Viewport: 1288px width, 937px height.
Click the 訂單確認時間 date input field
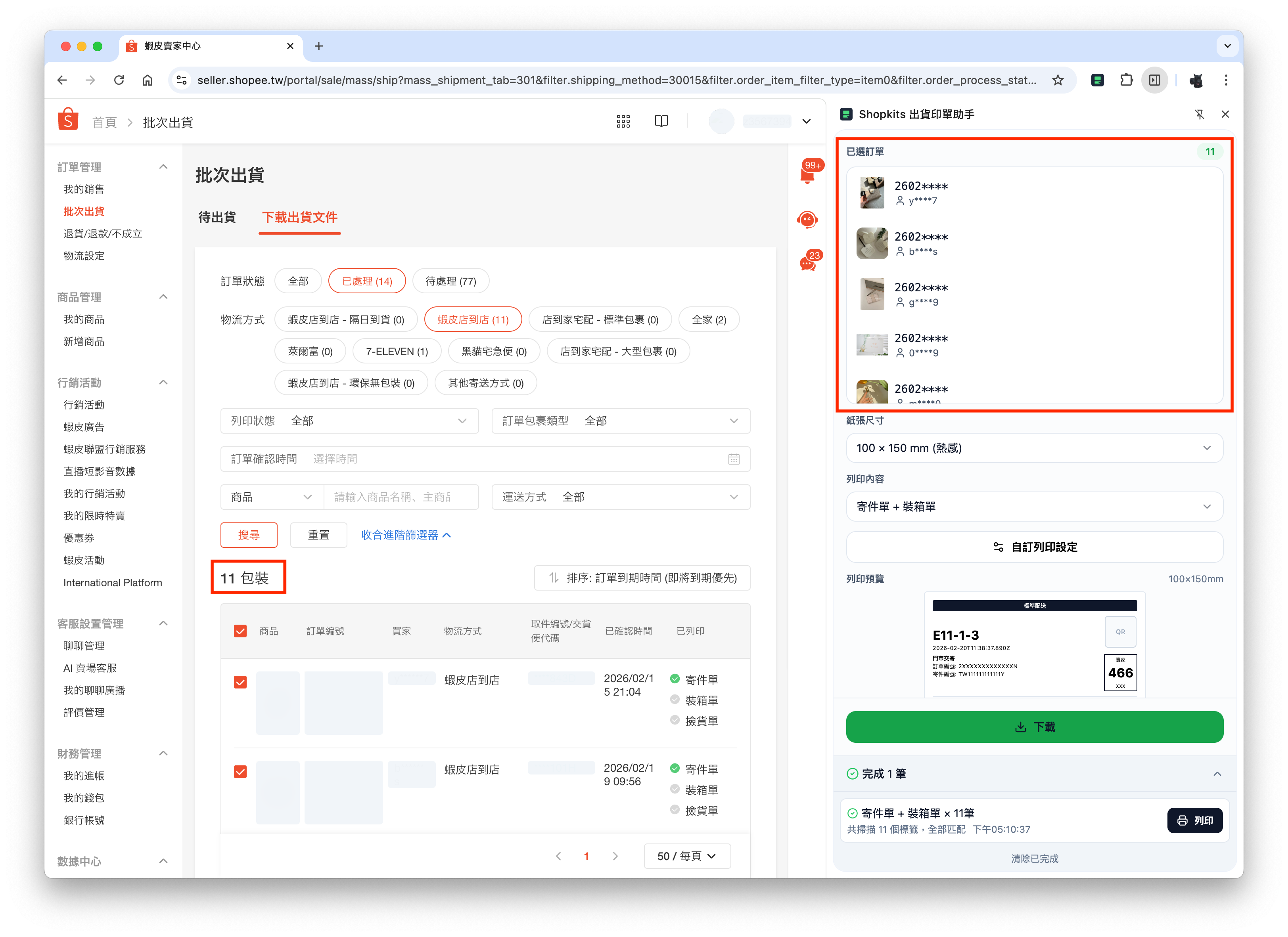click(x=485, y=459)
